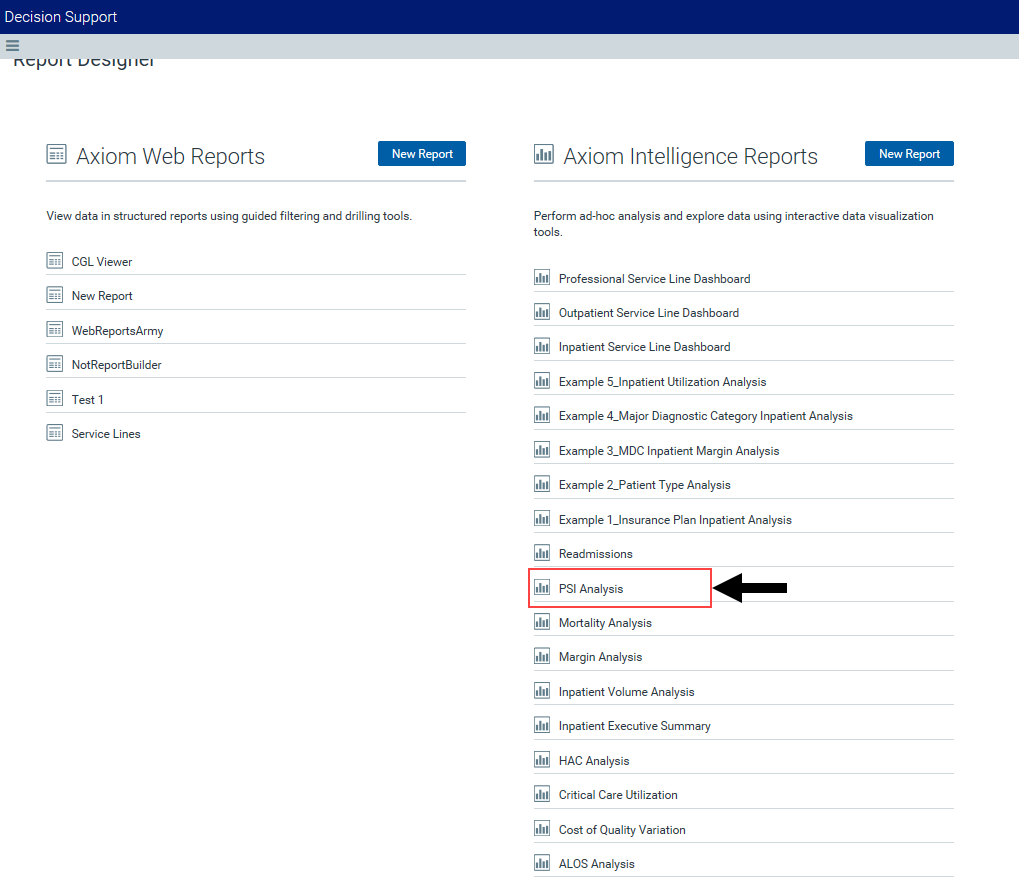Click chart icon beside Inpatient Executive Summary
Screen dimensions: 1019x880
click(x=542, y=725)
